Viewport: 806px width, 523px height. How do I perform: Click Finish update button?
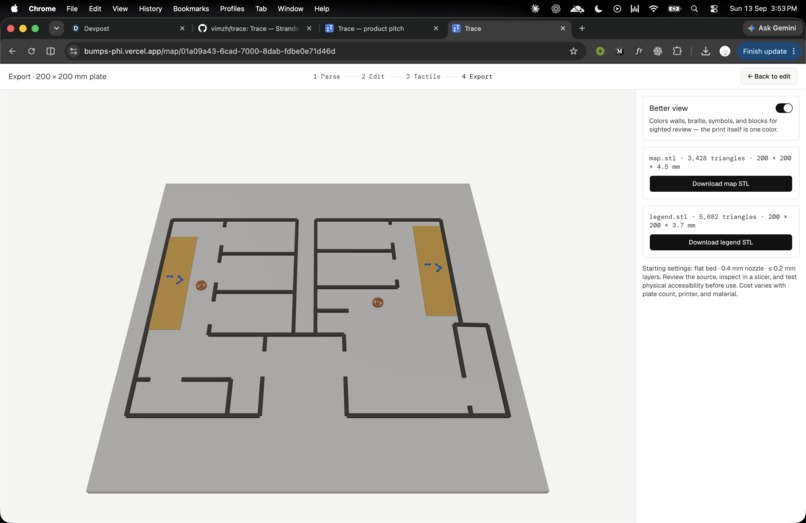(769, 51)
